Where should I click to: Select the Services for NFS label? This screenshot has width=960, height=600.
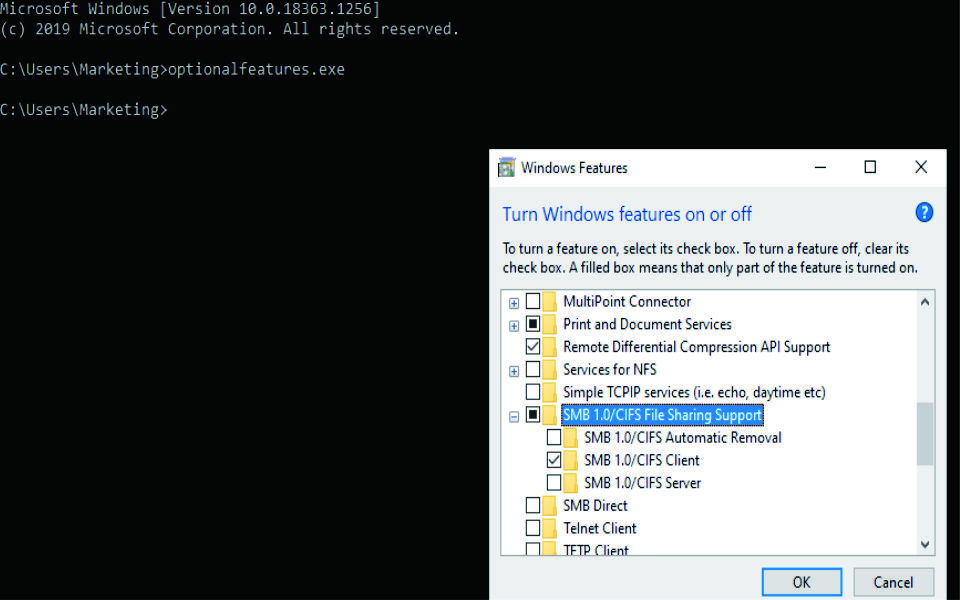[610, 369]
